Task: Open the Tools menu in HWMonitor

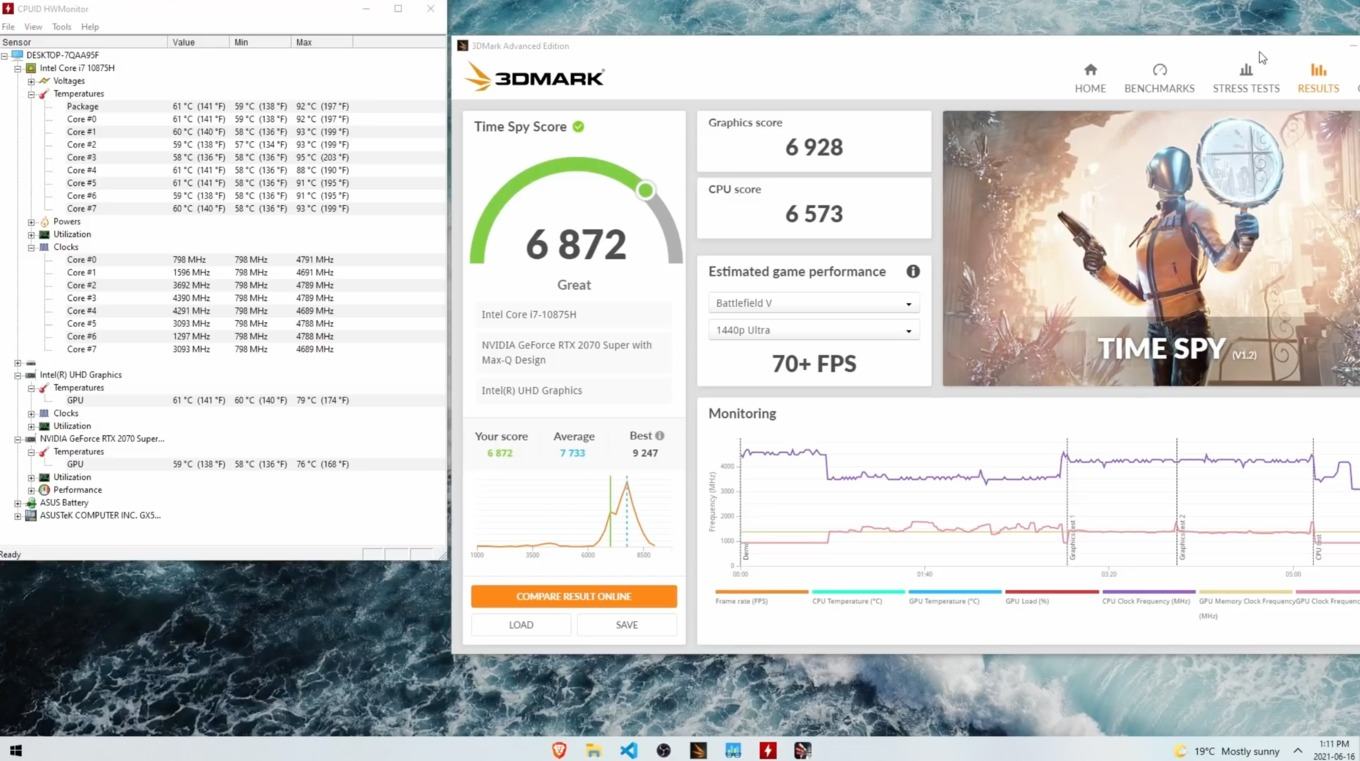Action: coord(62,27)
